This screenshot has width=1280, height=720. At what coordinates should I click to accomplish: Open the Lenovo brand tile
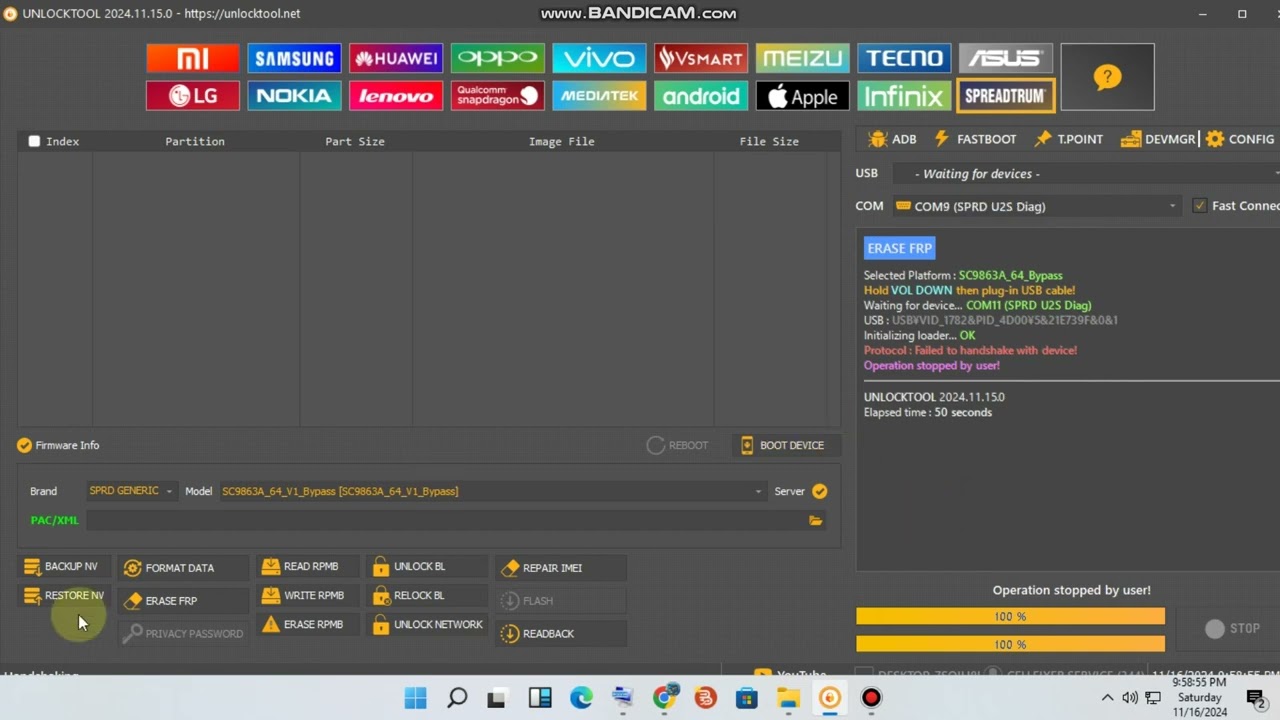(396, 96)
